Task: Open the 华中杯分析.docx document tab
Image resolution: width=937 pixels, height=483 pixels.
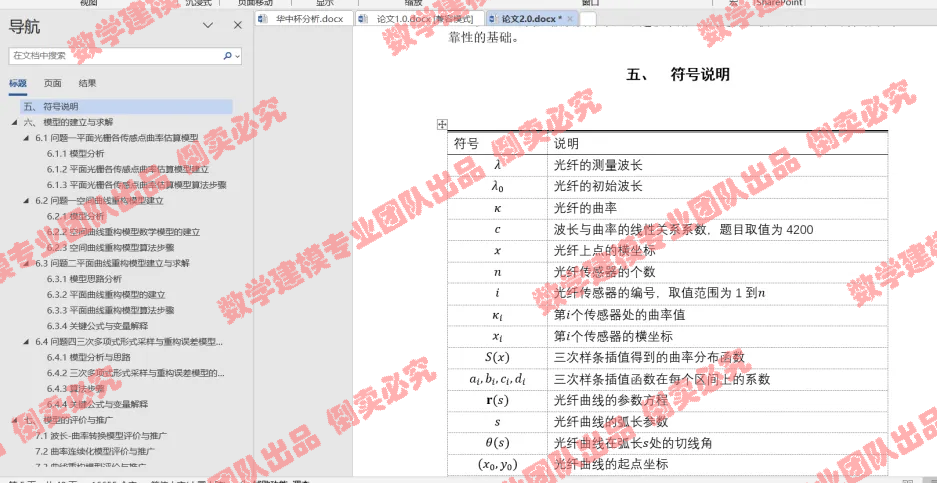Action: tap(312, 18)
